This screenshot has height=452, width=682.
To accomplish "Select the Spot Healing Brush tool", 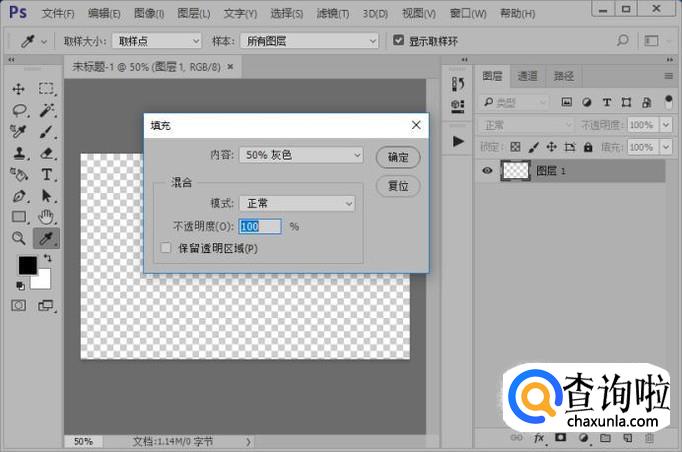I will (19, 131).
